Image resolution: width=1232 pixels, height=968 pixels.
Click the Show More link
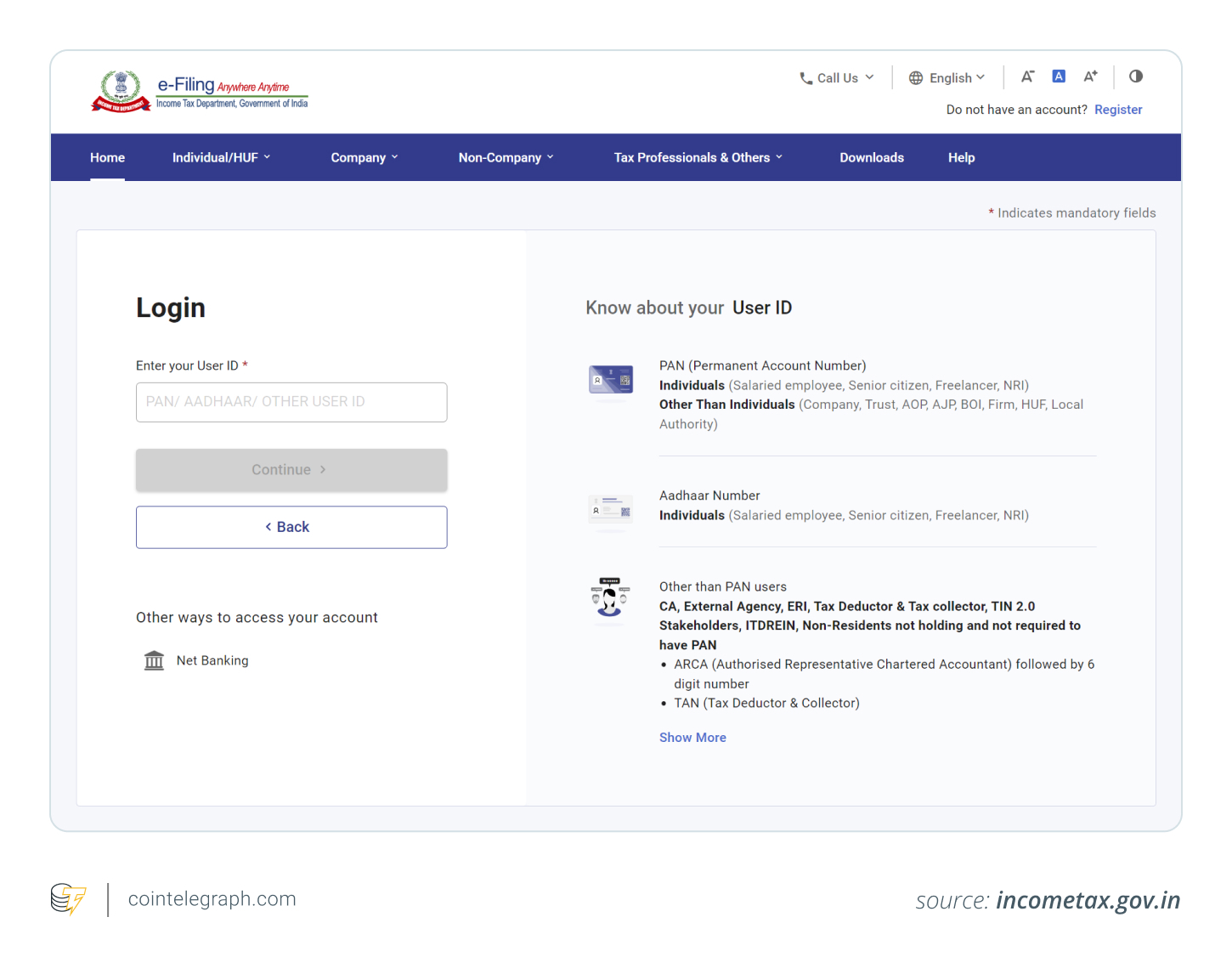(692, 738)
